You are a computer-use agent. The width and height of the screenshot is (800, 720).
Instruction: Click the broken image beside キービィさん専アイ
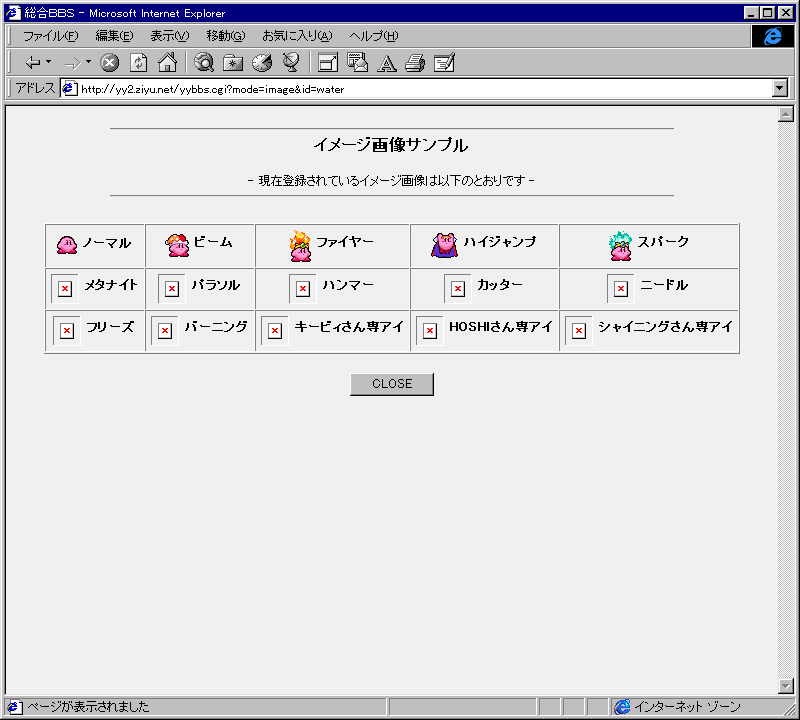coord(275,331)
